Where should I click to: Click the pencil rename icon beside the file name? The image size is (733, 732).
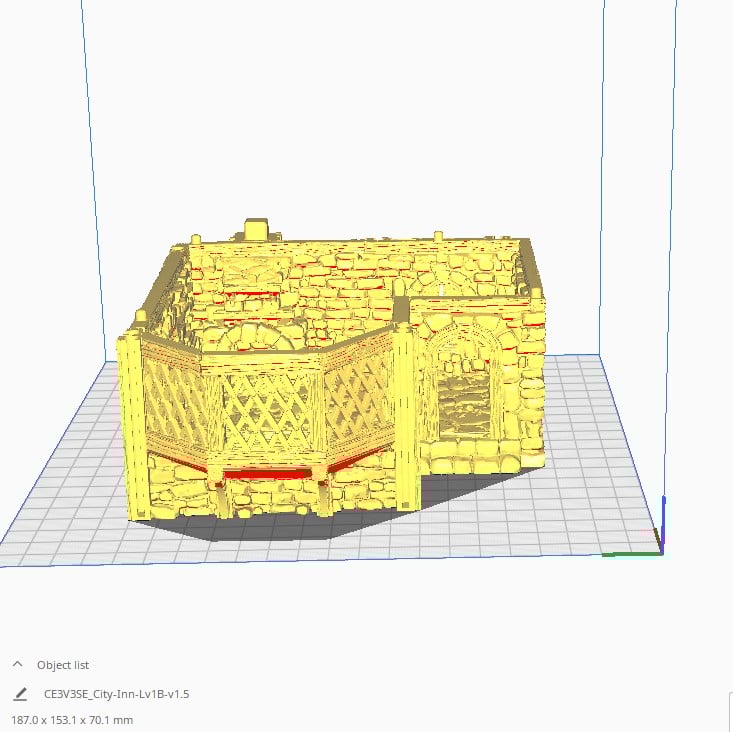(x=20, y=694)
